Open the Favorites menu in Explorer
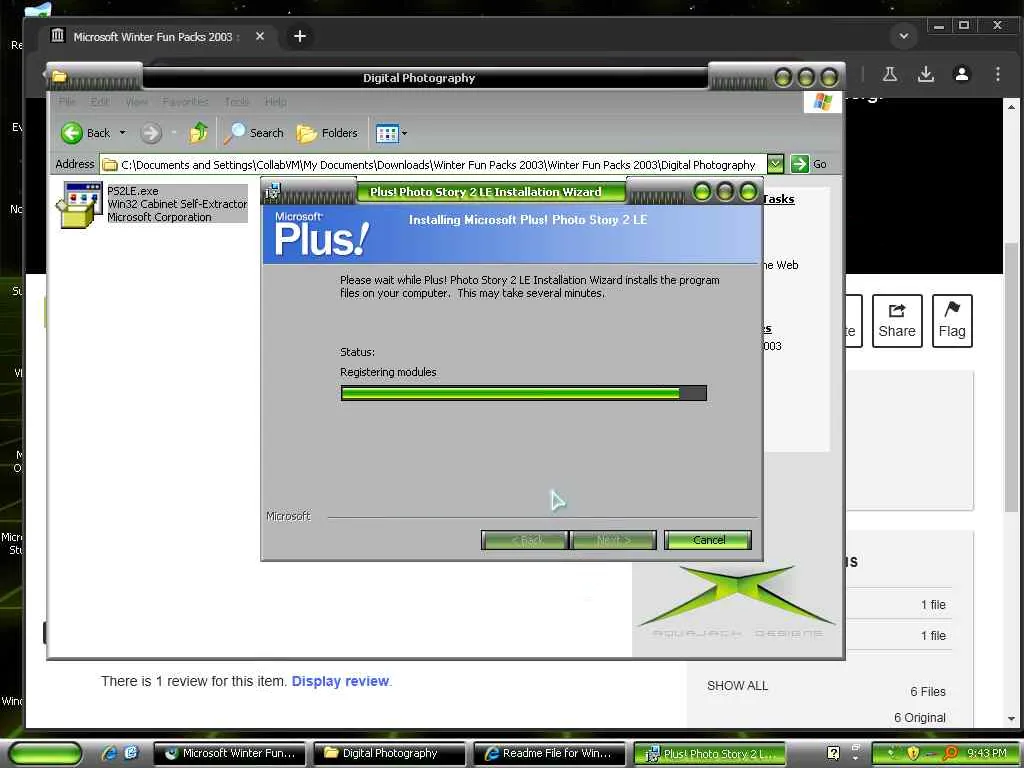This screenshot has width=1024, height=768. coord(185,102)
